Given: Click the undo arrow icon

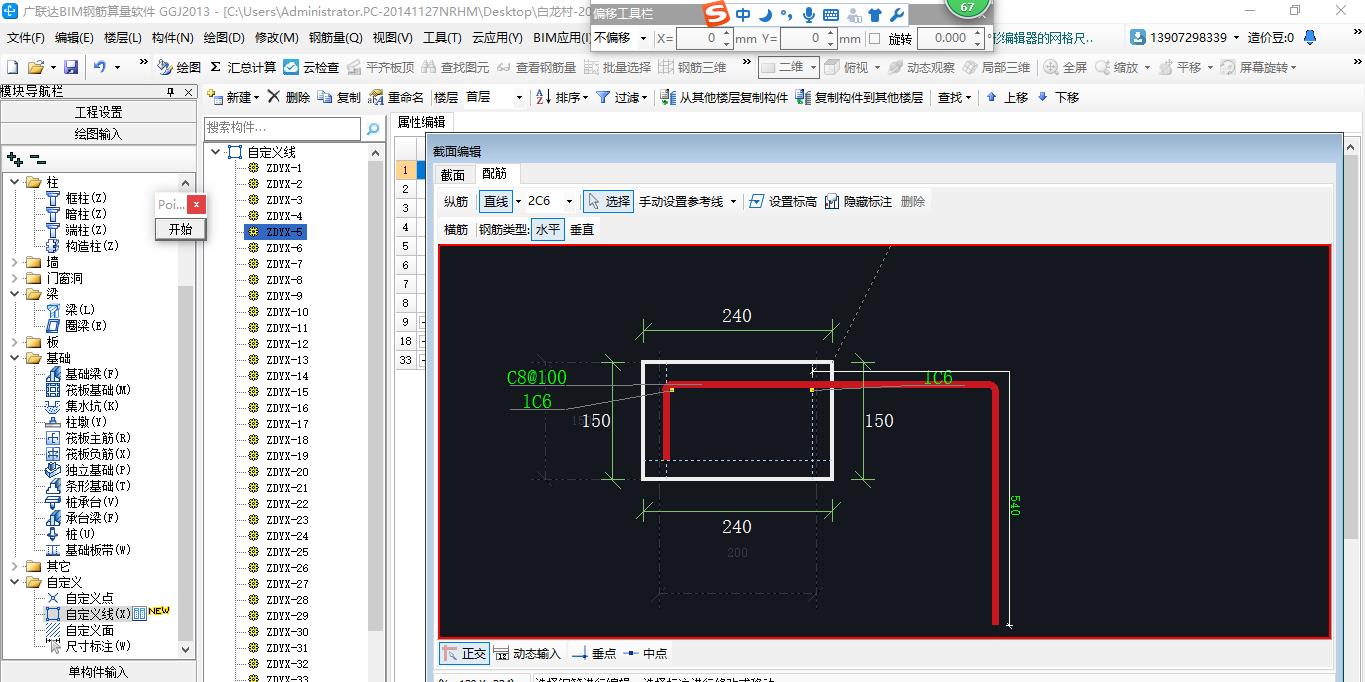Looking at the screenshot, I should click(x=100, y=67).
